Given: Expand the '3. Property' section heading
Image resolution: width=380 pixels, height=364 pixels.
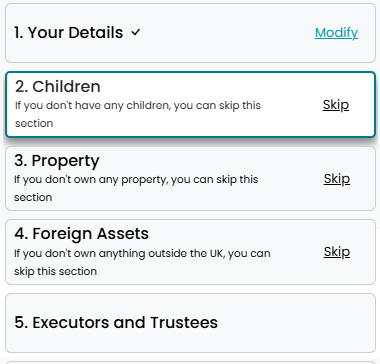Looking at the screenshot, I should [57, 161].
